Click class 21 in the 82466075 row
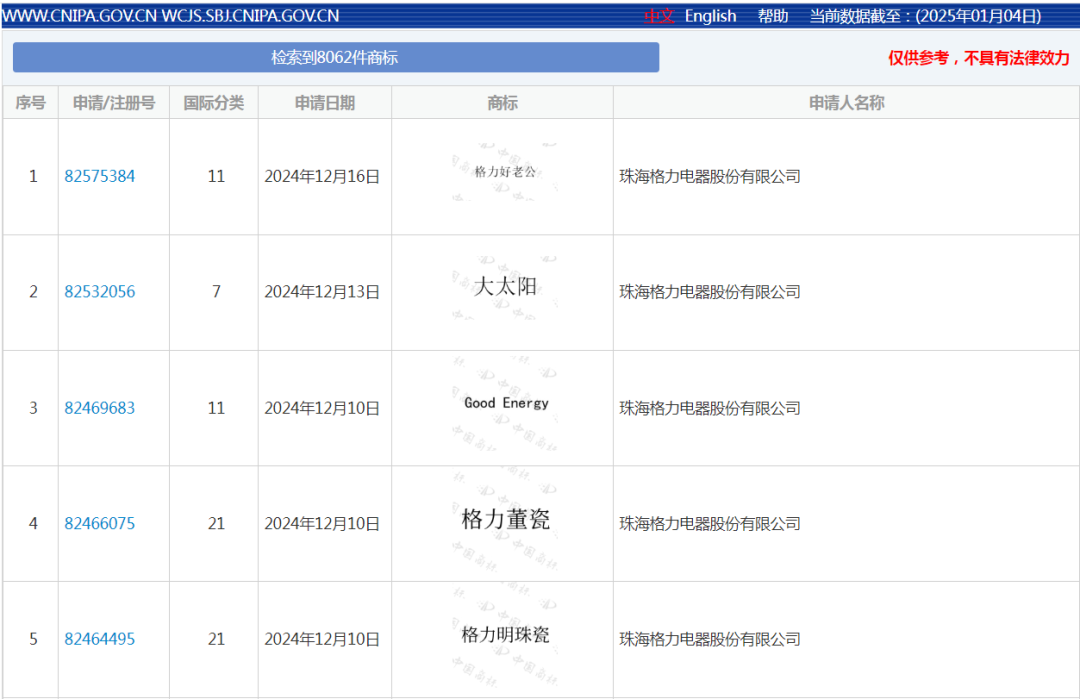The image size is (1080, 699). point(216,524)
